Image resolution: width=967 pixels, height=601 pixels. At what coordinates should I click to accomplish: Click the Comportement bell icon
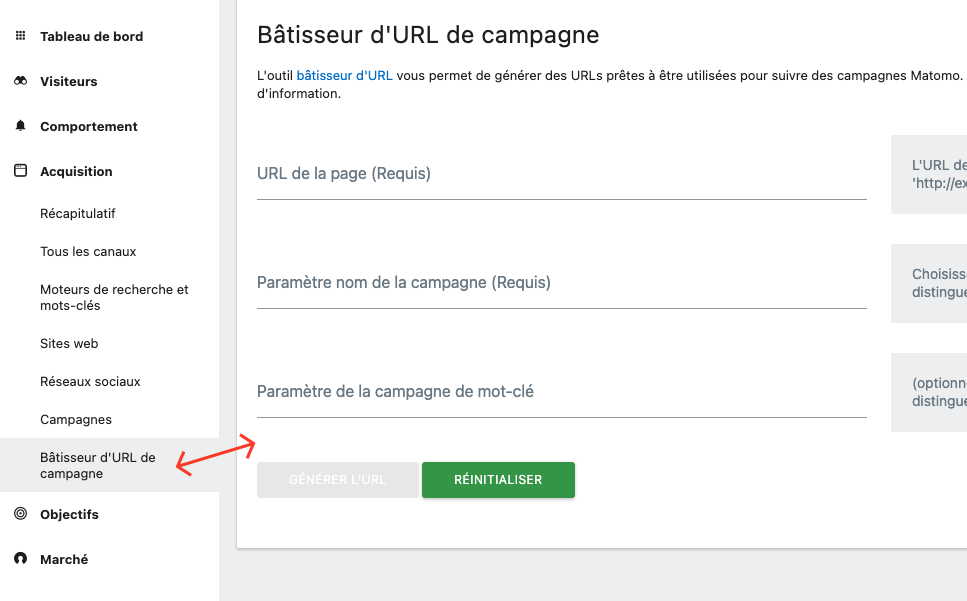click(x=20, y=126)
